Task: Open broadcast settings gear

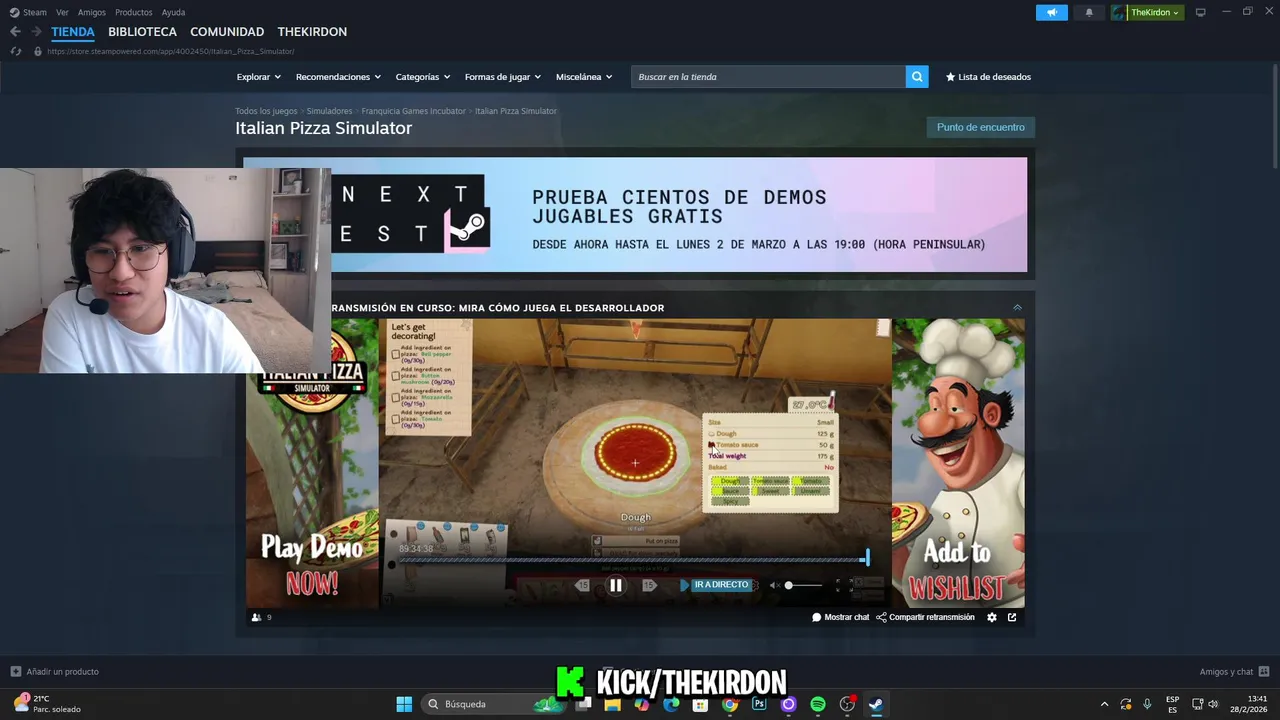Action: coord(992,617)
